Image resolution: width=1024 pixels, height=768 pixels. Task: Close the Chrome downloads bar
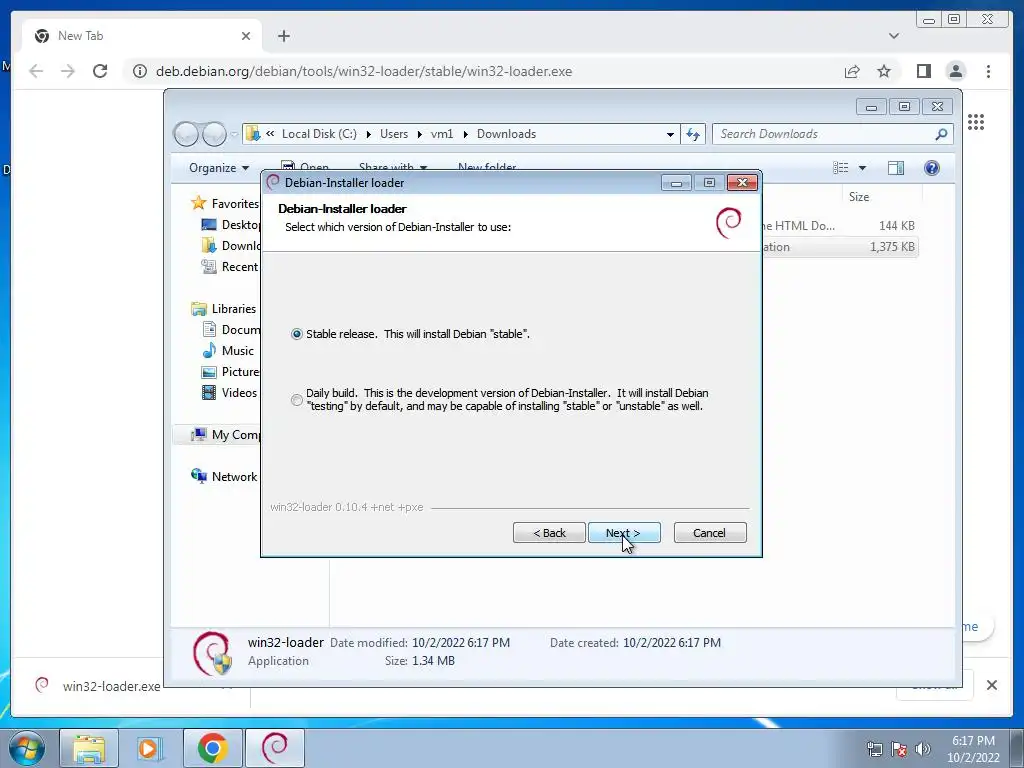(991, 685)
